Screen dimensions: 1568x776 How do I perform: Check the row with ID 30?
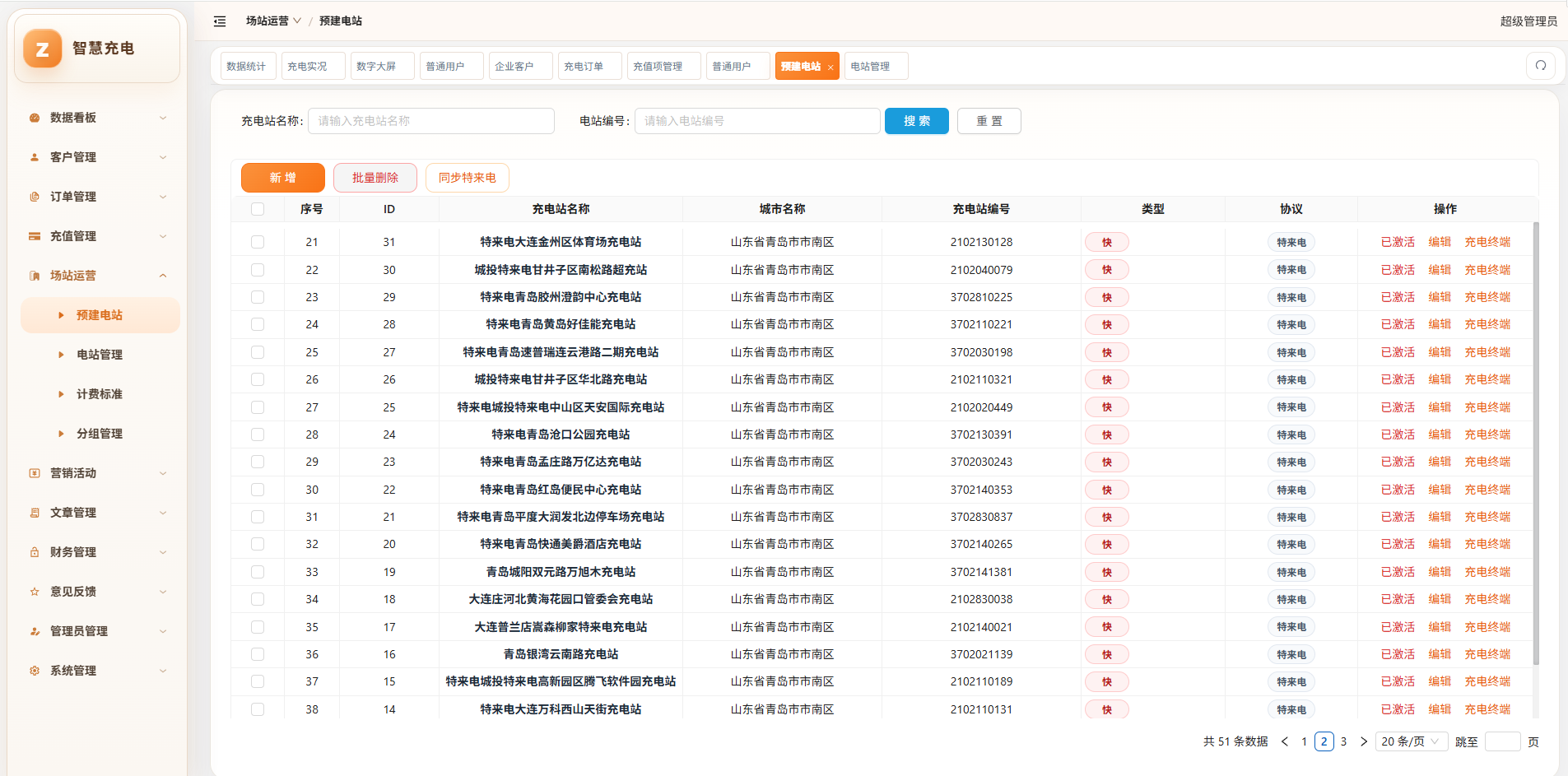(x=258, y=270)
